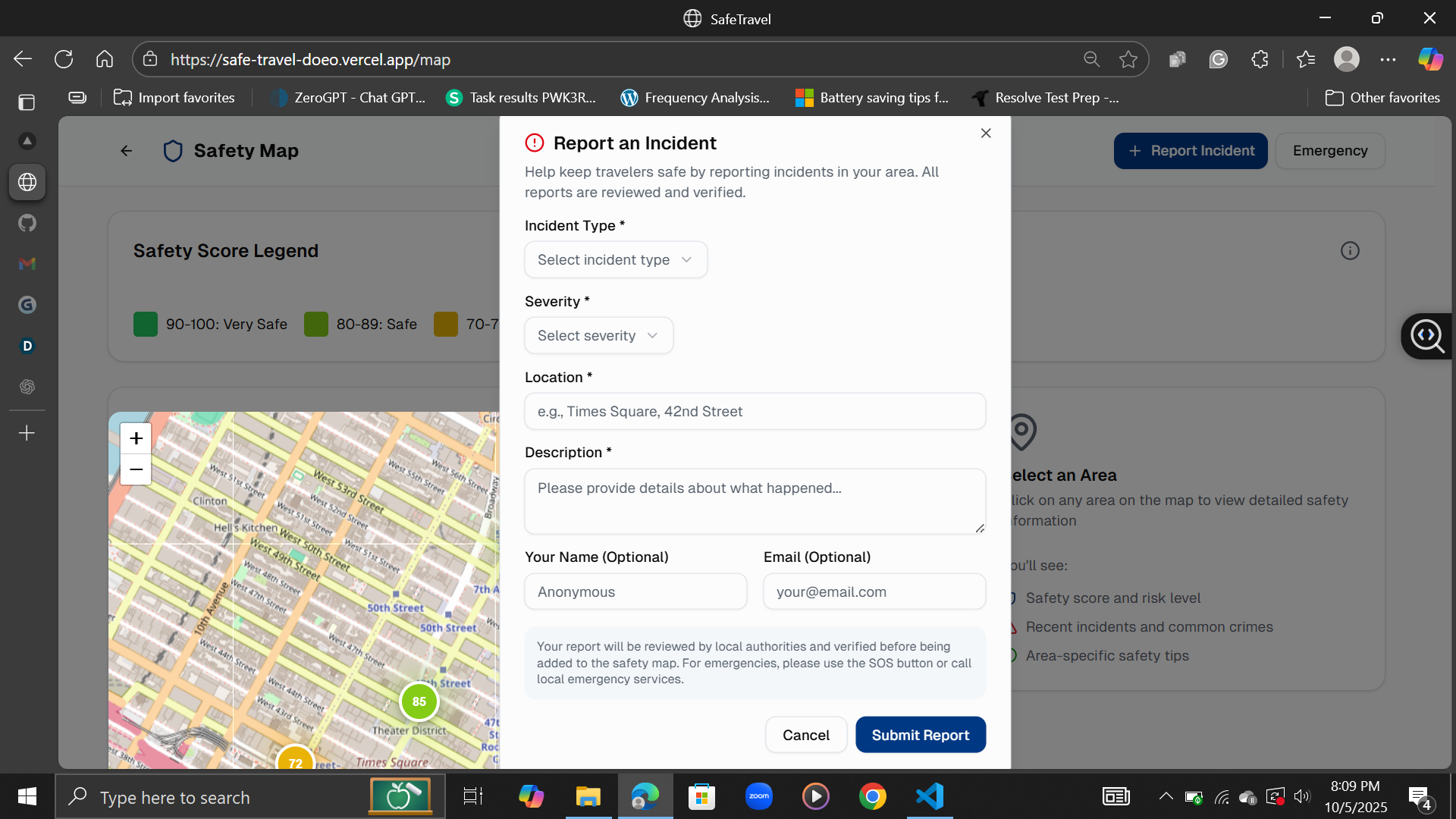Open GitHub from the browser sidebar
Image resolution: width=1456 pixels, height=819 pixels.
27,223
